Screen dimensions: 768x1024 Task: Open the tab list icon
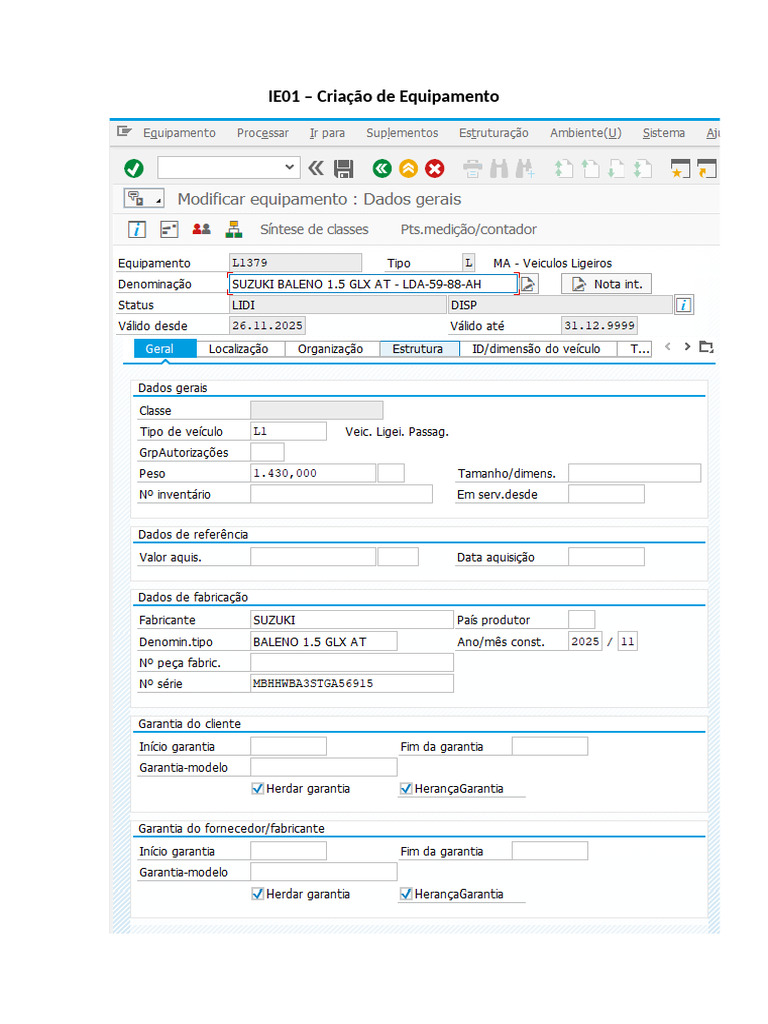point(706,347)
